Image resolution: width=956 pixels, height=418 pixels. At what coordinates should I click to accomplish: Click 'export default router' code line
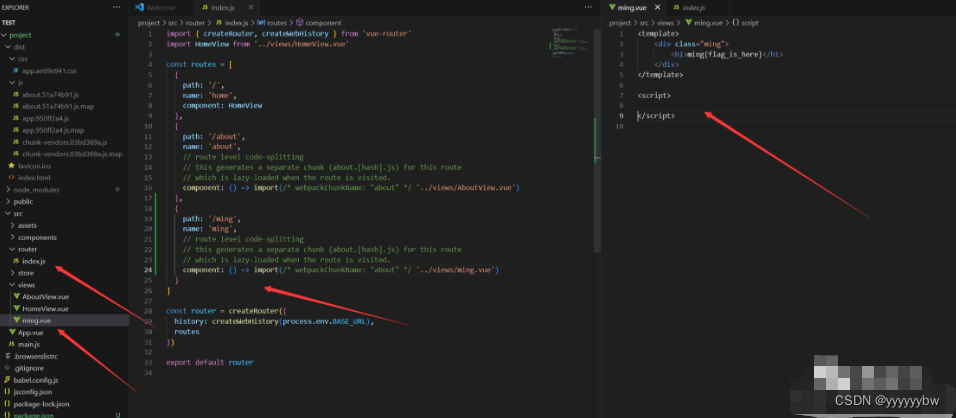tap(209, 362)
